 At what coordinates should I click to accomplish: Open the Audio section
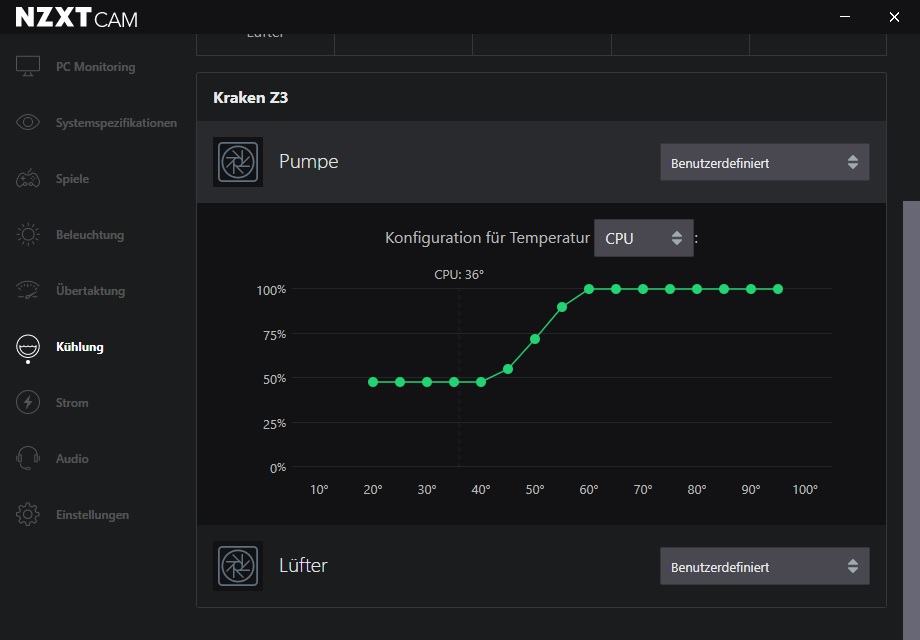[72, 459]
